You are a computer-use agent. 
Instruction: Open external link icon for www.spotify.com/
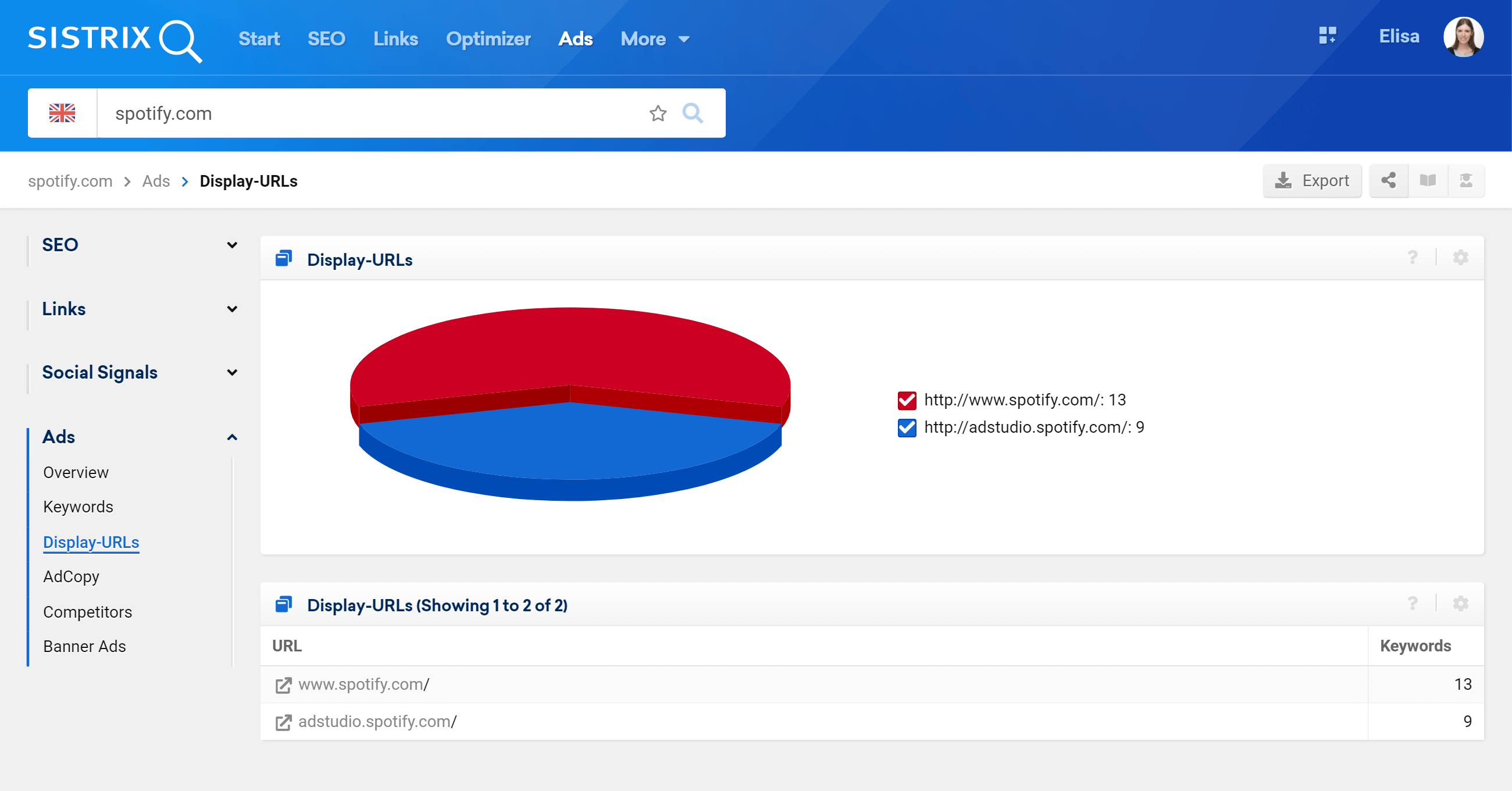[284, 685]
